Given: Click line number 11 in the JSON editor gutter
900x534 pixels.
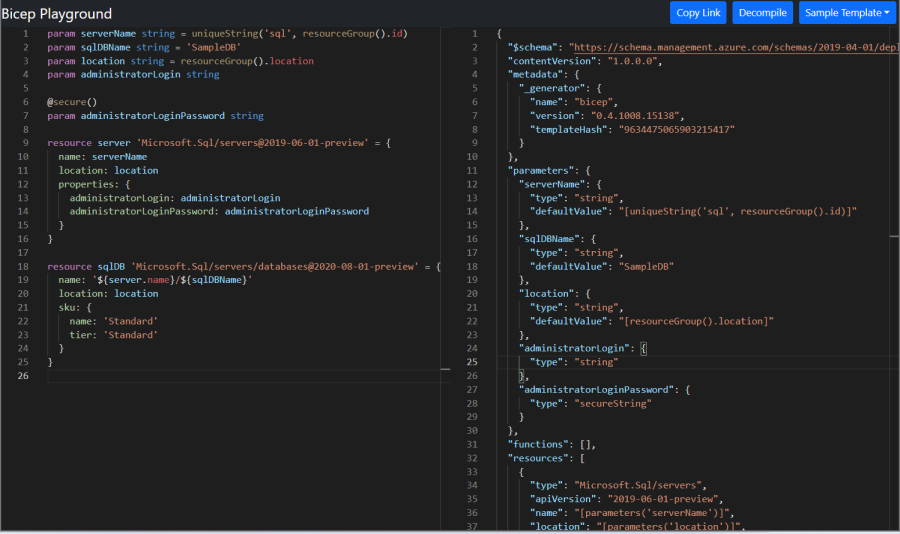Looking at the screenshot, I should pos(472,170).
